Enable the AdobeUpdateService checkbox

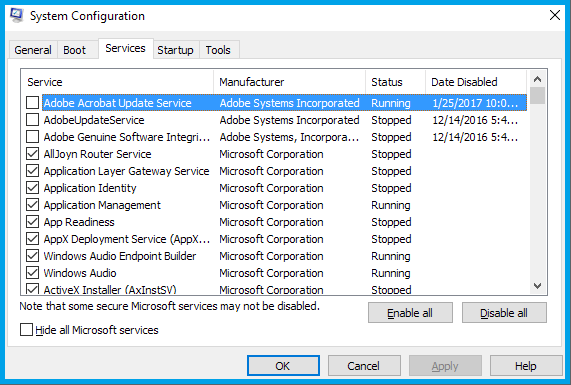tap(32, 120)
